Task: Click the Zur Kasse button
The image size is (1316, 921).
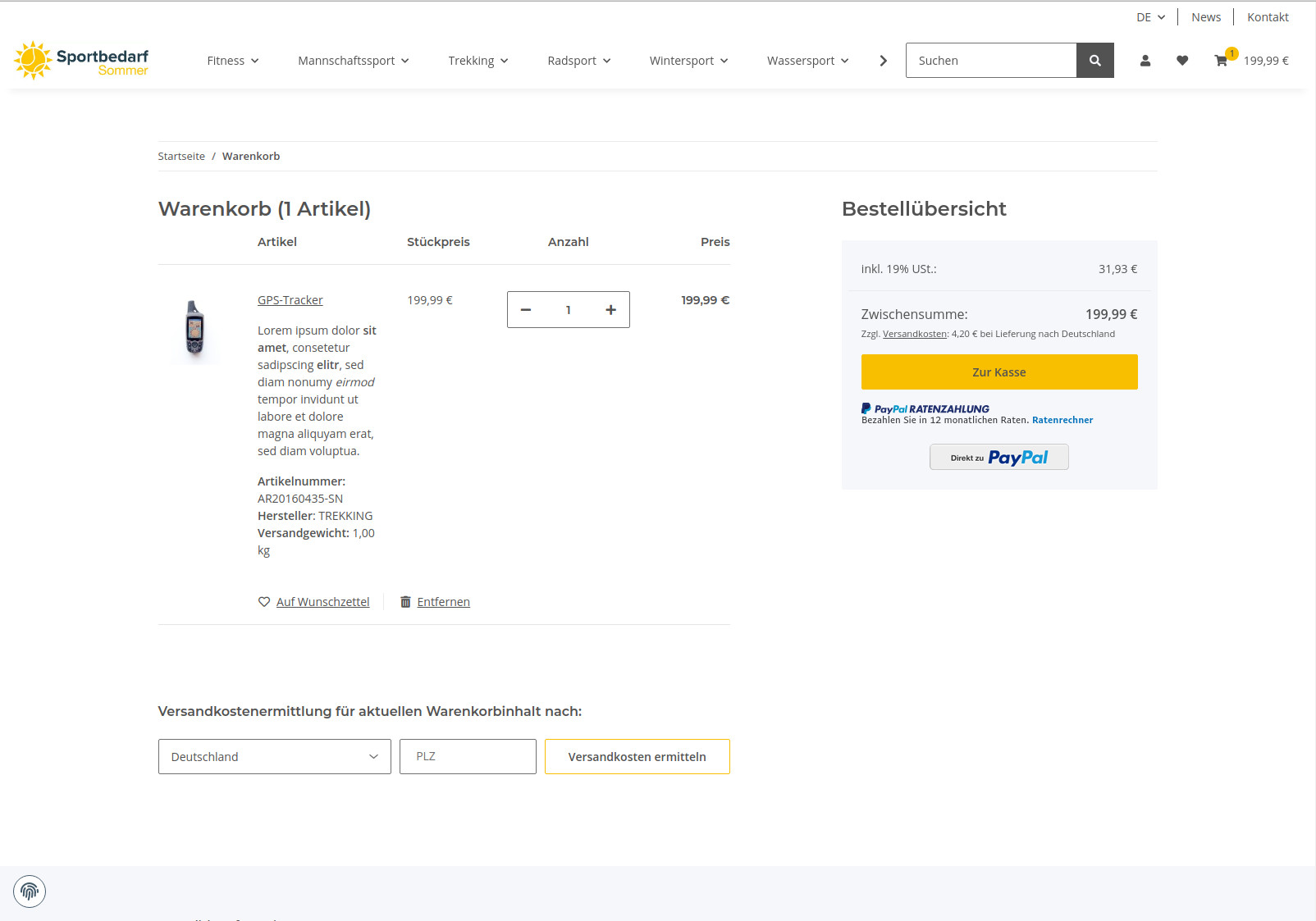Action: click(998, 372)
